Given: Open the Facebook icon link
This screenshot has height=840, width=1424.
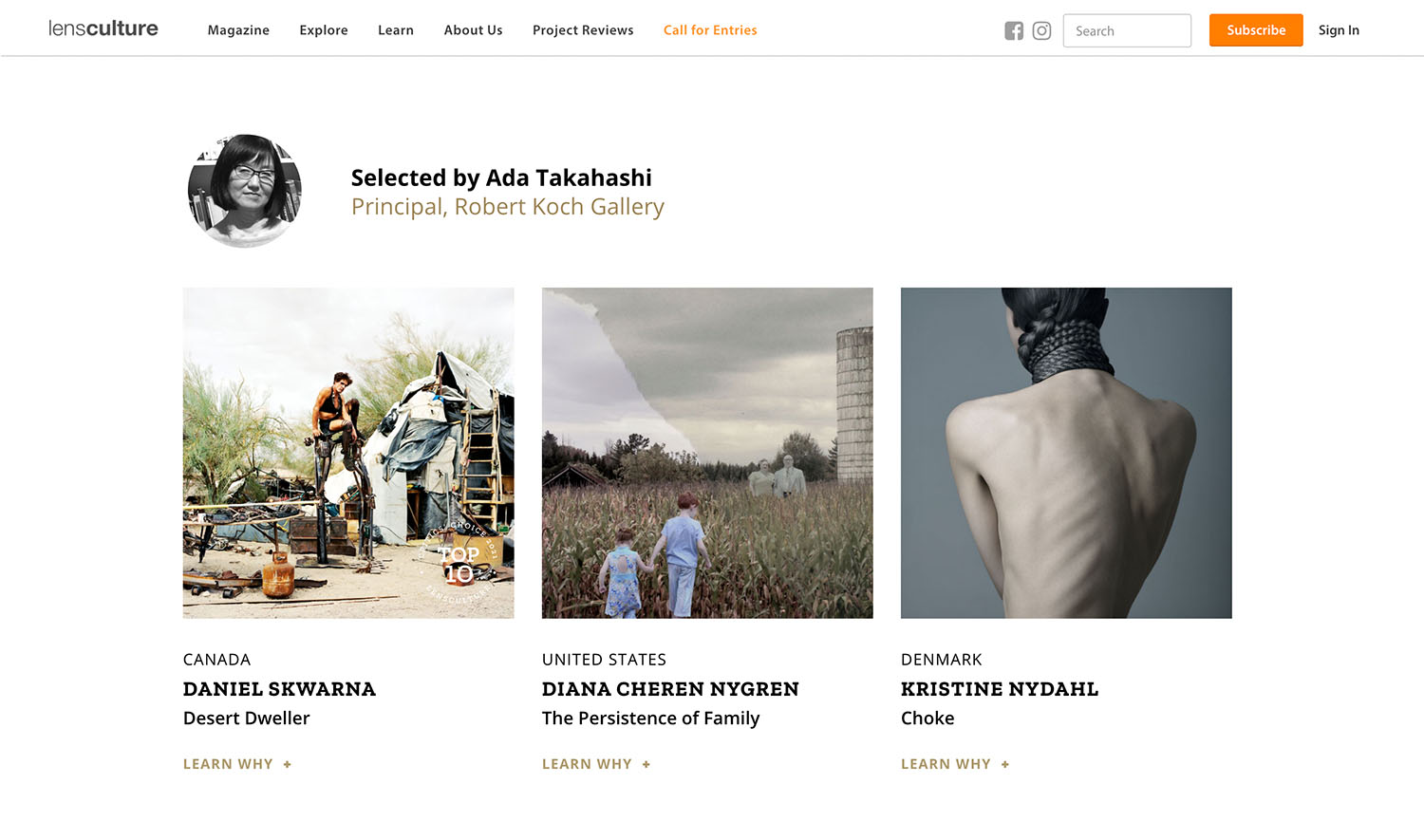Looking at the screenshot, I should point(1014,30).
